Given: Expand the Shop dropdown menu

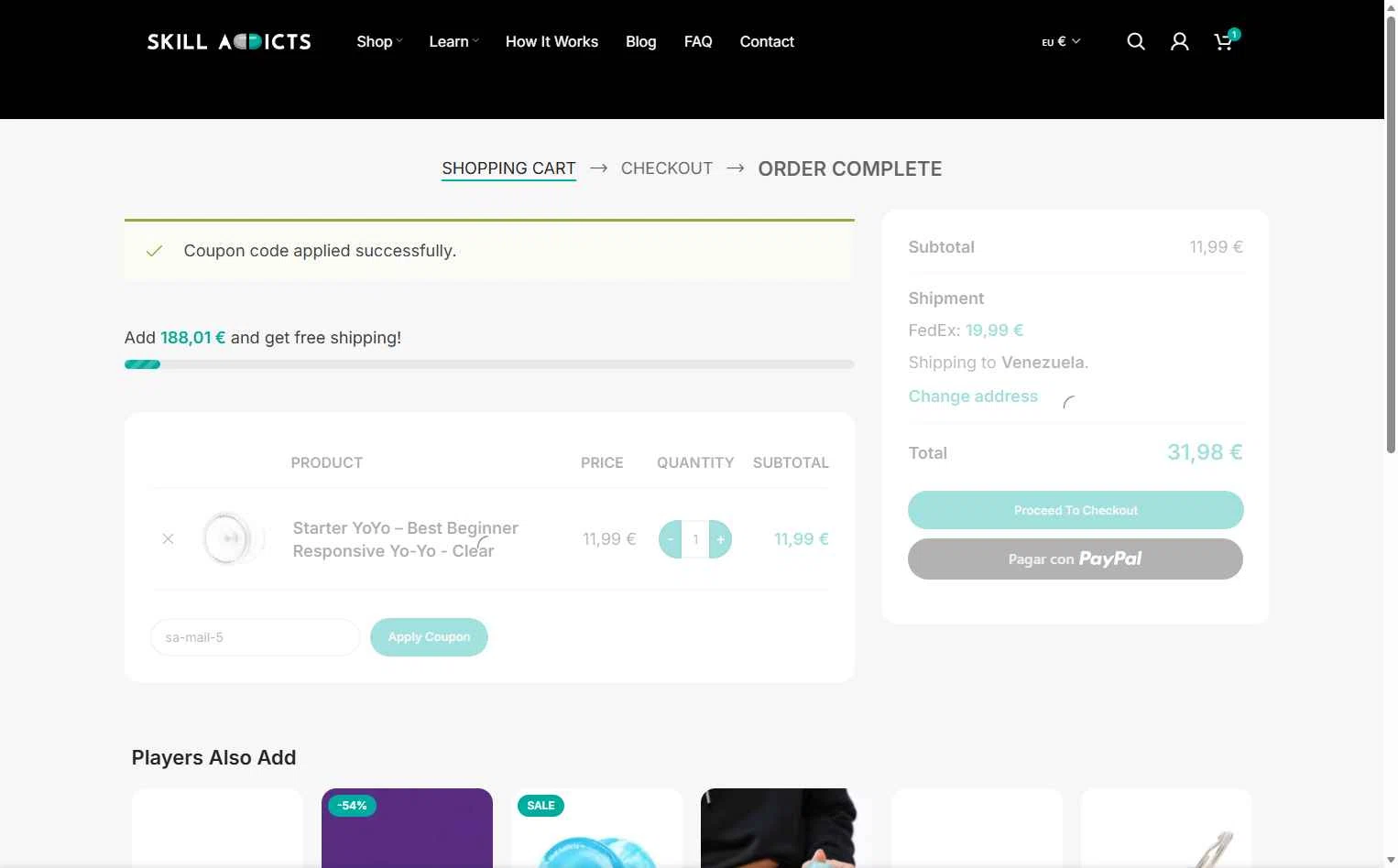Looking at the screenshot, I should point(379,41).
